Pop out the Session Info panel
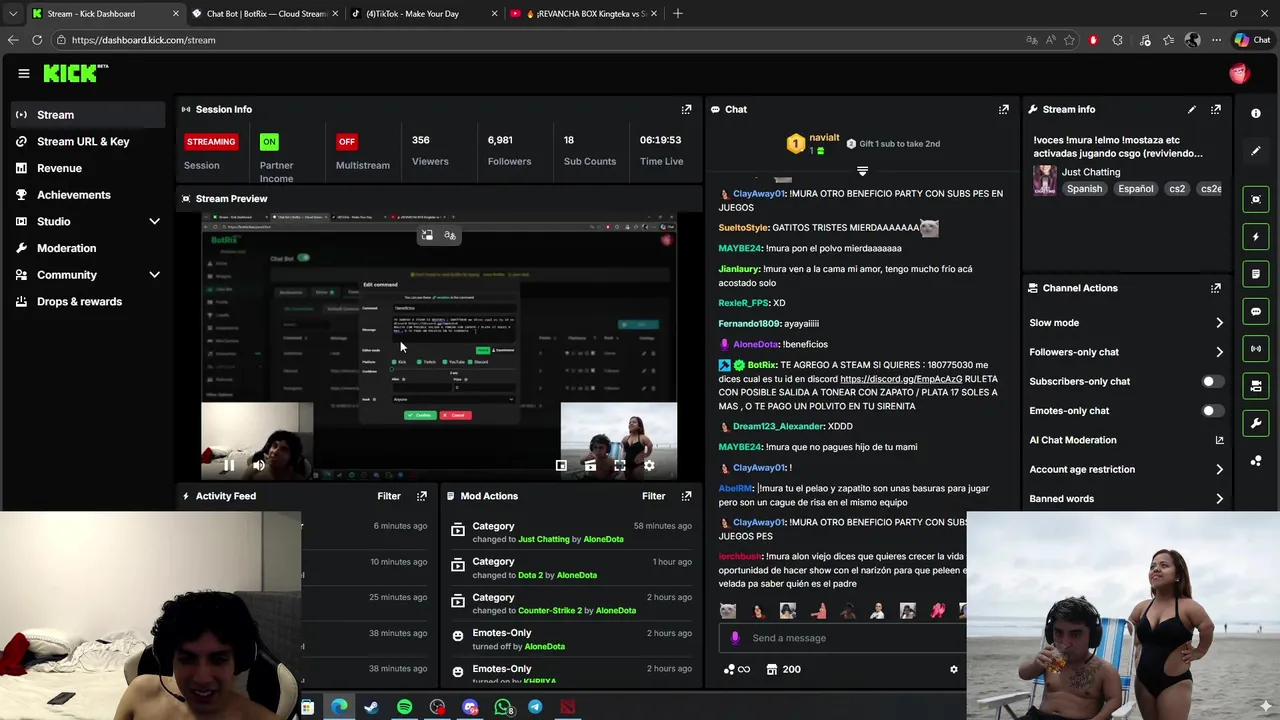The height and width of the screenshot is (720, 1280). coord(686,109)
